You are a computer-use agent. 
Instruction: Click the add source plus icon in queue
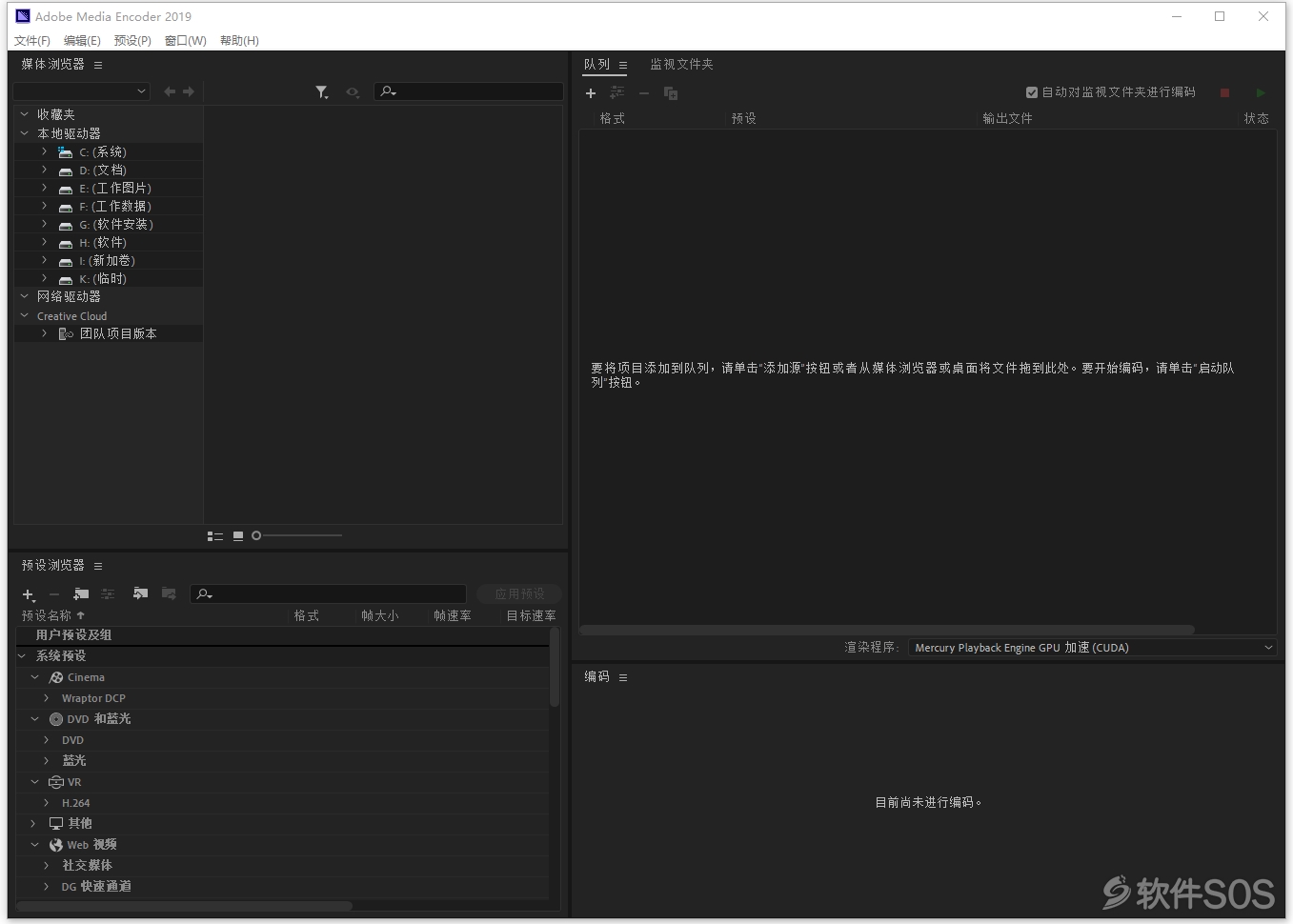(x=591, y=92)
